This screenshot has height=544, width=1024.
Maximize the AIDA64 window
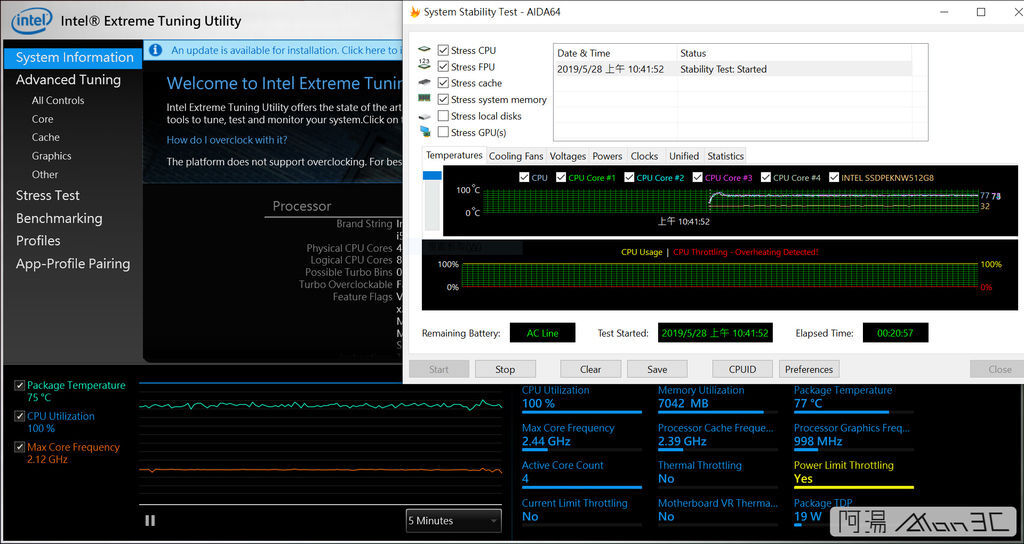[x=981, y=12]
